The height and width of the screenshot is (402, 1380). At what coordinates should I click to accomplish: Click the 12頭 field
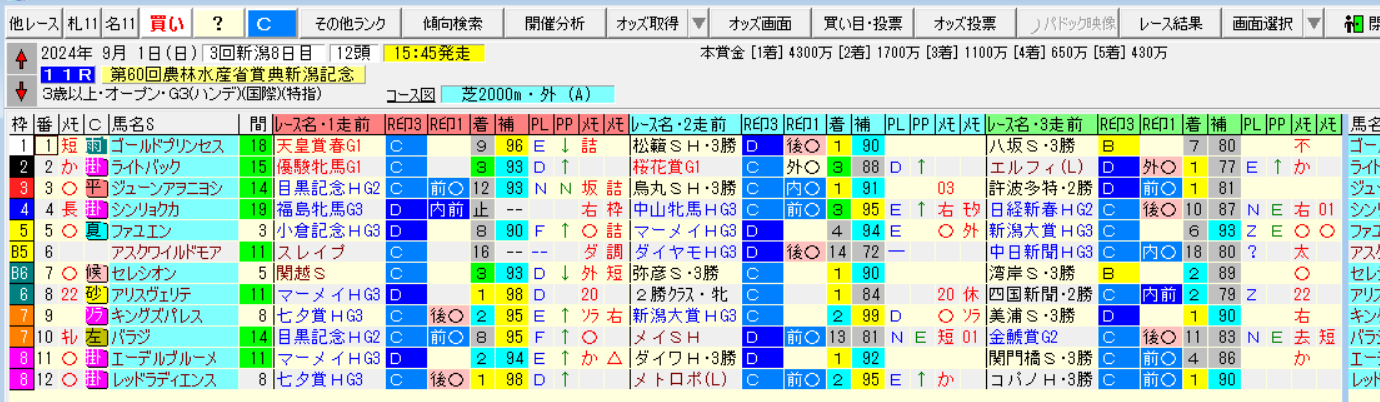pos(353,53)
